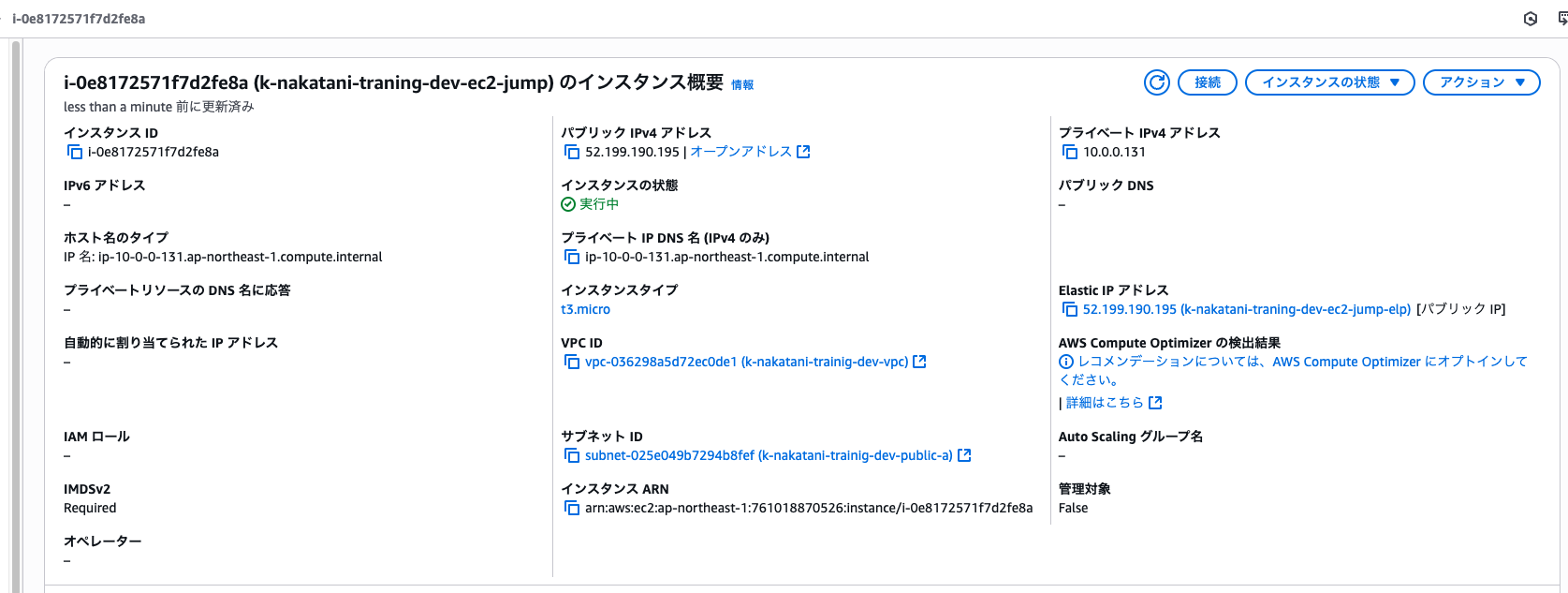The height and width of the screenshot is (593, 1568).
Task: Copy the VPC ID value
Action: click(x=572, y=362)
